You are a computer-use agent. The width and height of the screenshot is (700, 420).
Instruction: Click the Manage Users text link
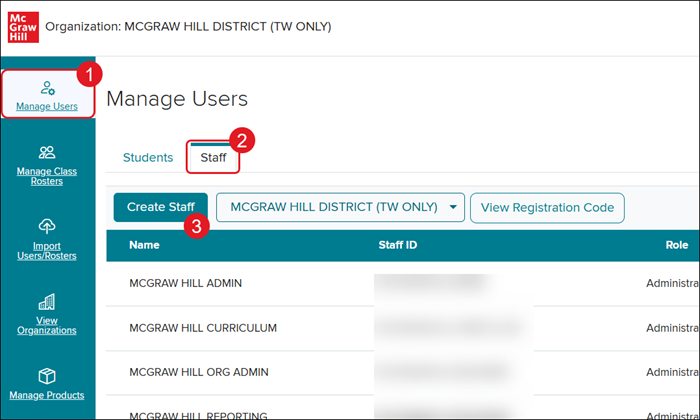tap(47, 107)
